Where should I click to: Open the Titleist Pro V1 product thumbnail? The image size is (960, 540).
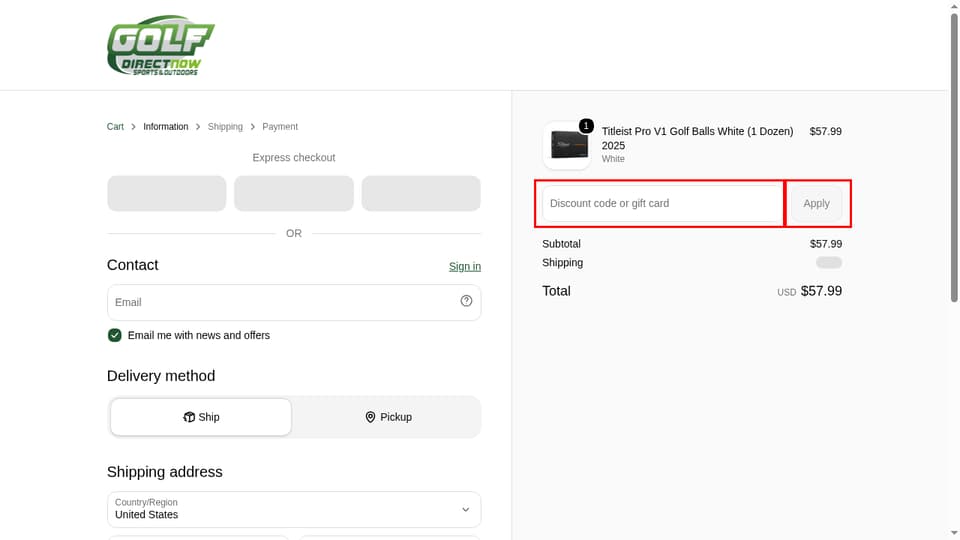[566, 146]
